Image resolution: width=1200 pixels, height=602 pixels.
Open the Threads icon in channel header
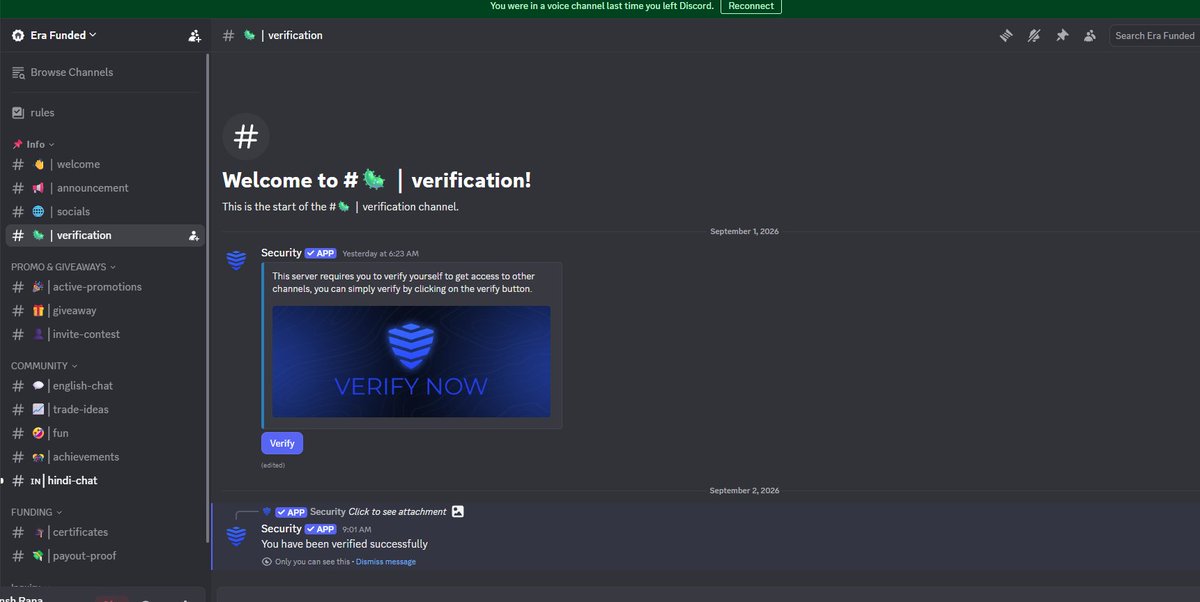click(x=1006, y=35)
